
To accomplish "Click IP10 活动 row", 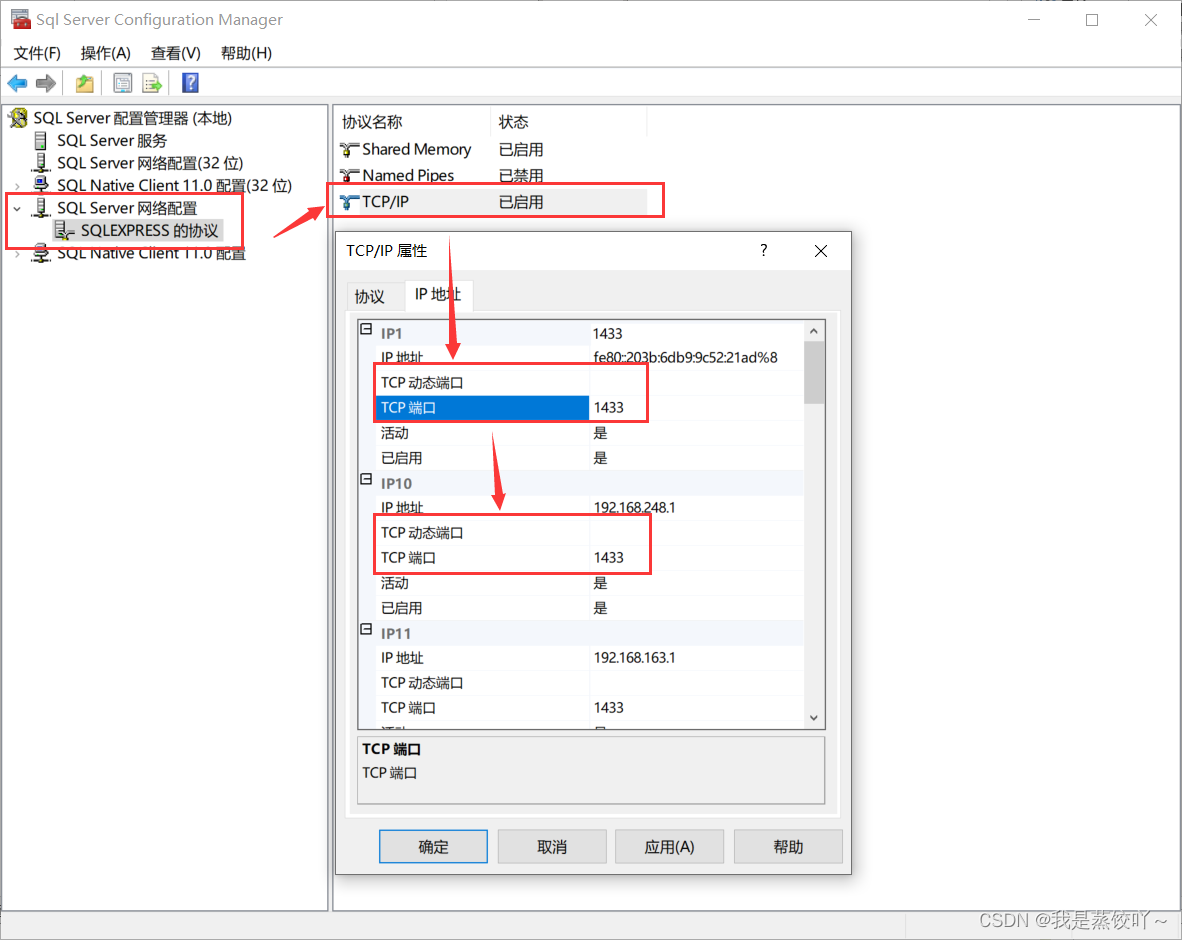I will click(x=589, y=583).
